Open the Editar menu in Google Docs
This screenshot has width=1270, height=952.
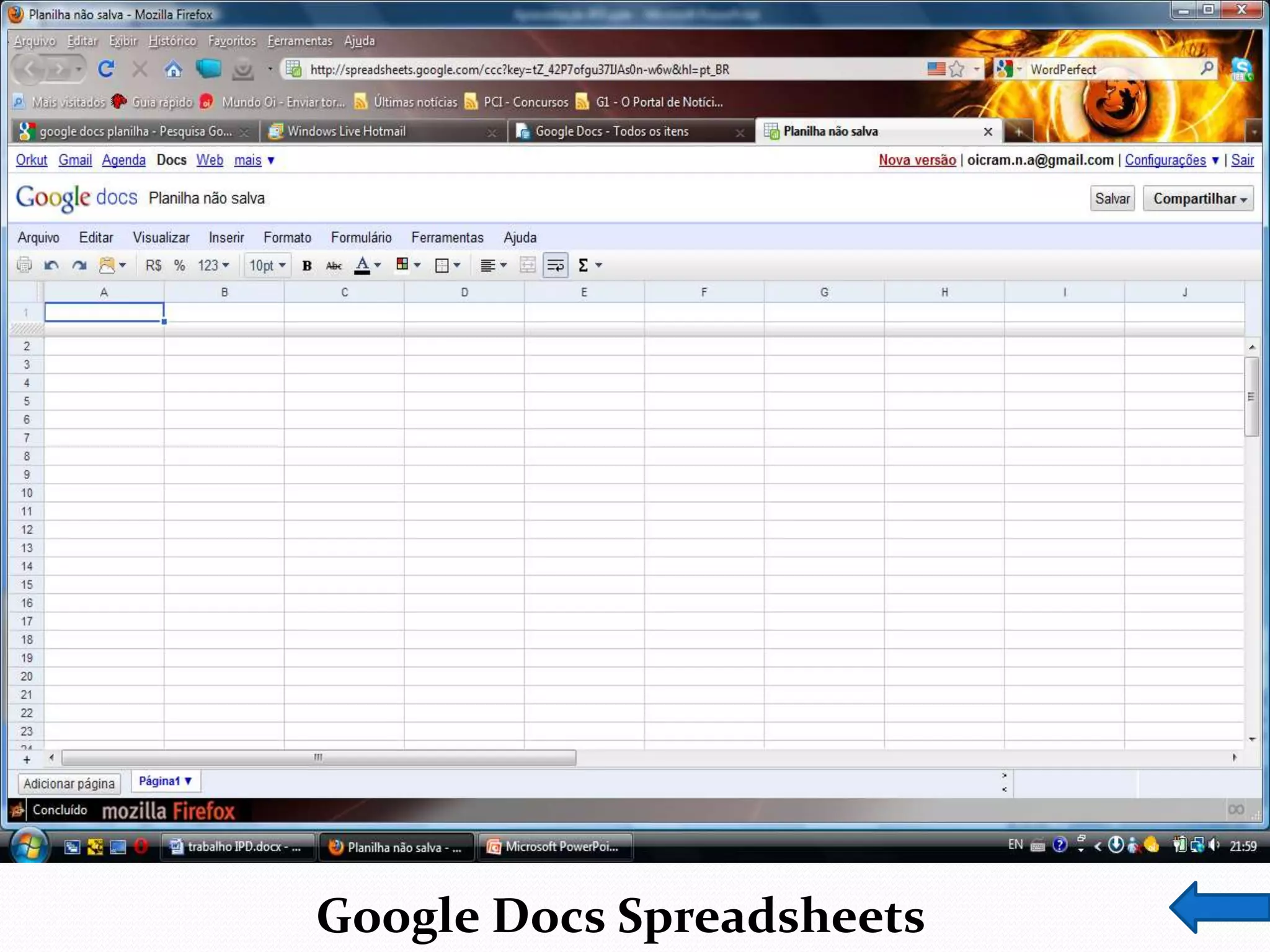click(96, 237)
